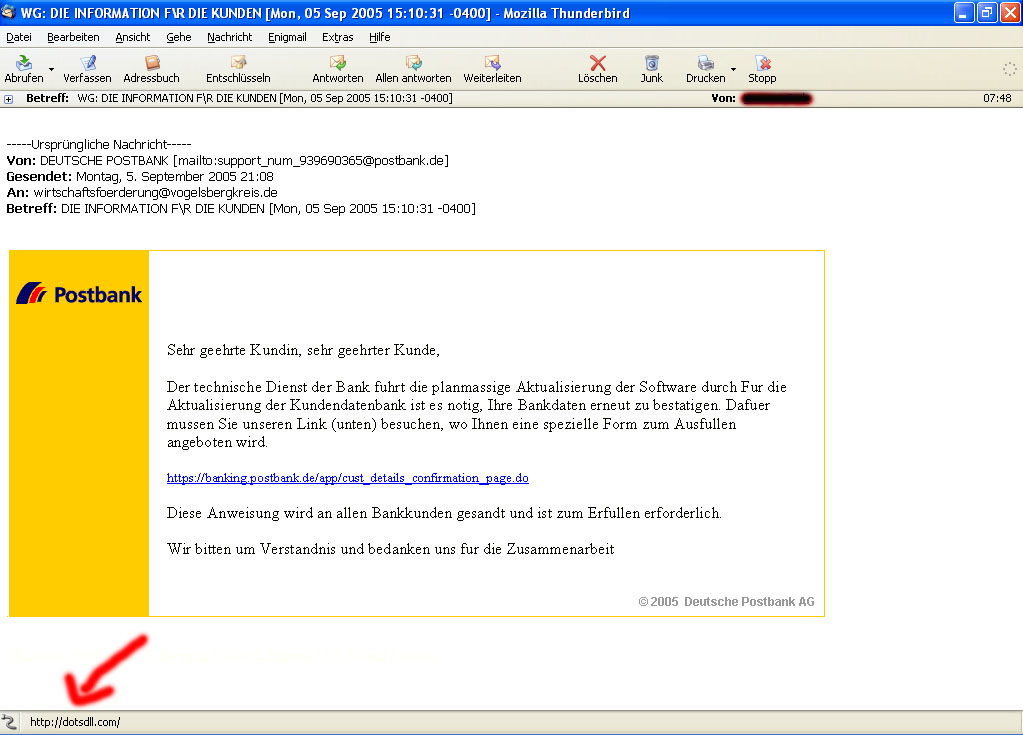
Task: Restore down the Thunderbird window
Action: (987, 12)
